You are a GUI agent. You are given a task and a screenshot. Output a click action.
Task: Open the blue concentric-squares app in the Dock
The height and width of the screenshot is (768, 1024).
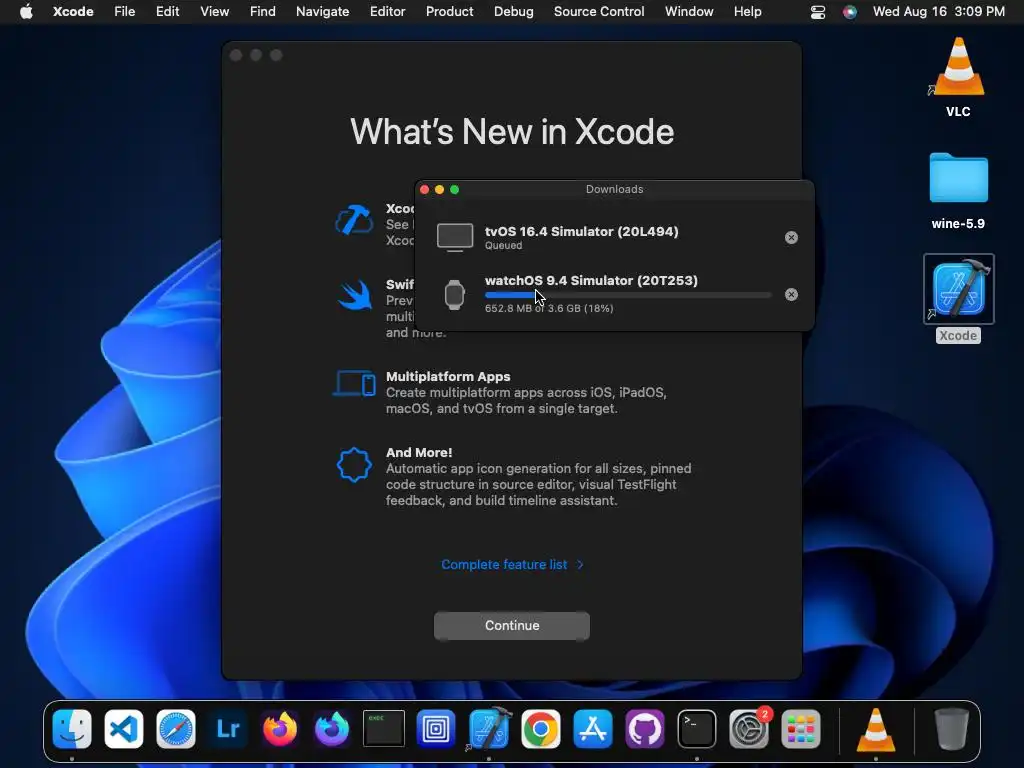coord(436,728)
